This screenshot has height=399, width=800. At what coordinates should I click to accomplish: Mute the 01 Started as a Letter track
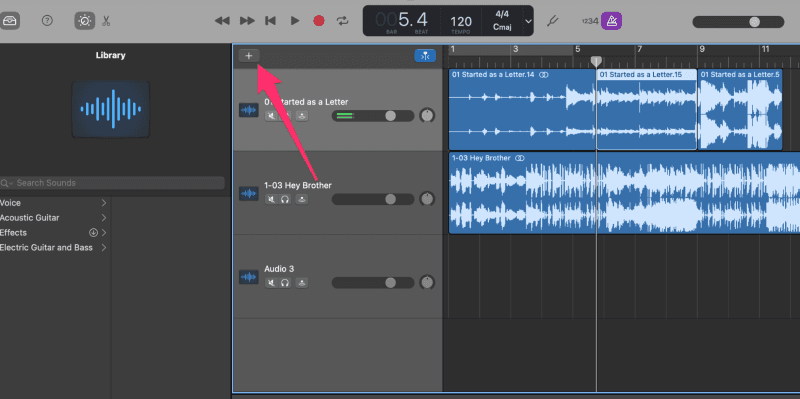pyautogui.click(x=271, y=116)
